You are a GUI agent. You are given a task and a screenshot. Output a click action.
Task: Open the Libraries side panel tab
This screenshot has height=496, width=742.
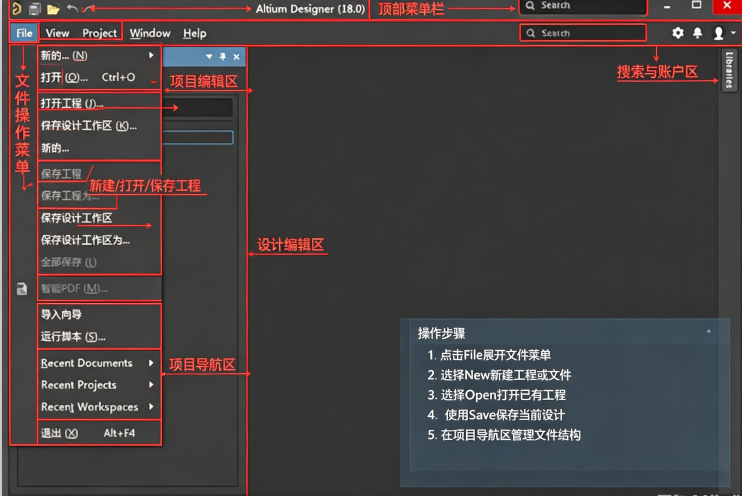pos(729,70)
